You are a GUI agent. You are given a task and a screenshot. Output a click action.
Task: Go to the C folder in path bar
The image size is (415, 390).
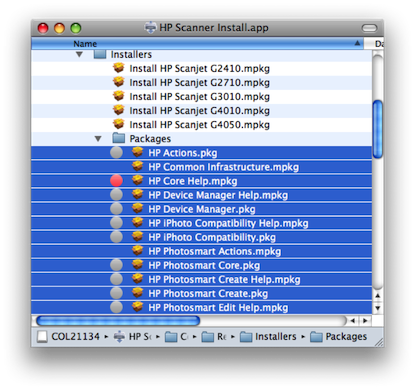click(x=176, y=337)
